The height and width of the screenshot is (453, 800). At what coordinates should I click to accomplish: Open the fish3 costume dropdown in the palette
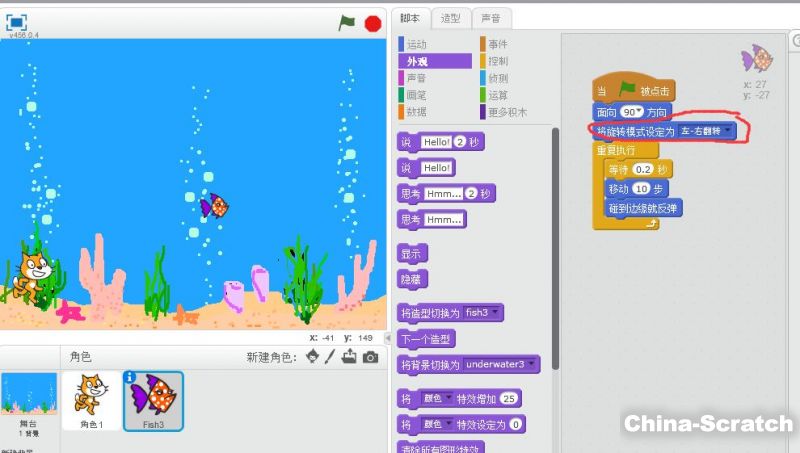pos(497,313)
